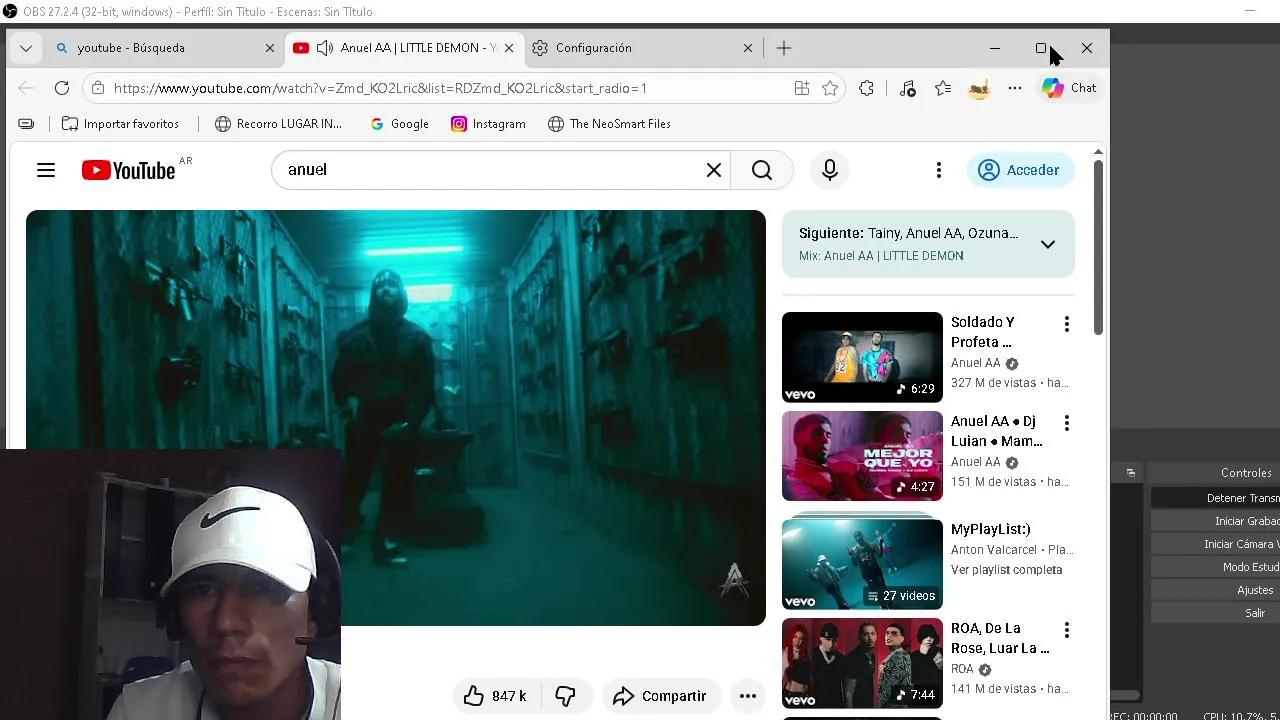The height and width of the screenshot is (720, 1280).
Task: Expand the Mix playlist chevron
Action: (x=1047, y=244)
